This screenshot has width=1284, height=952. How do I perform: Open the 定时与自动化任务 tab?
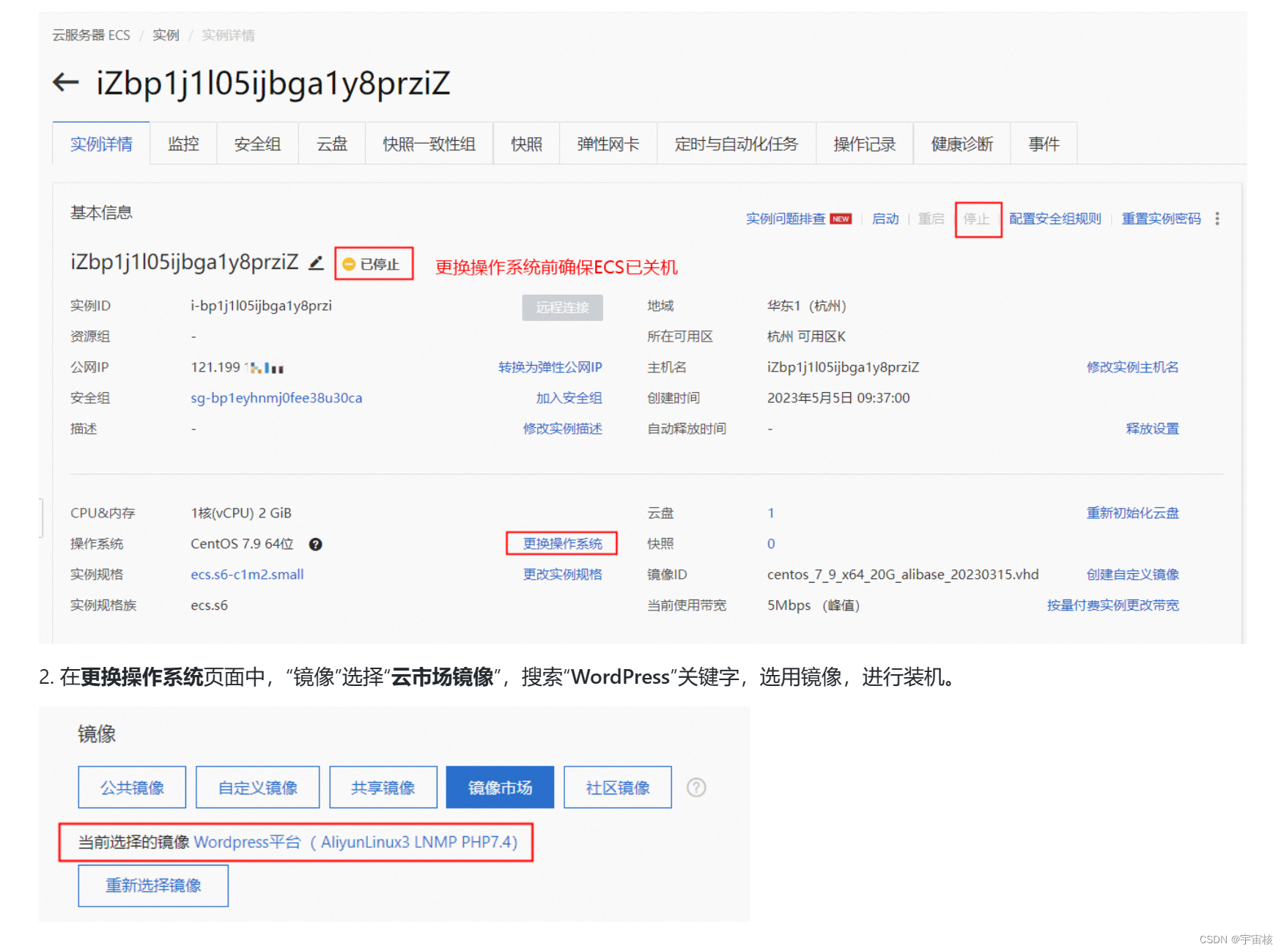click(736, 144)
